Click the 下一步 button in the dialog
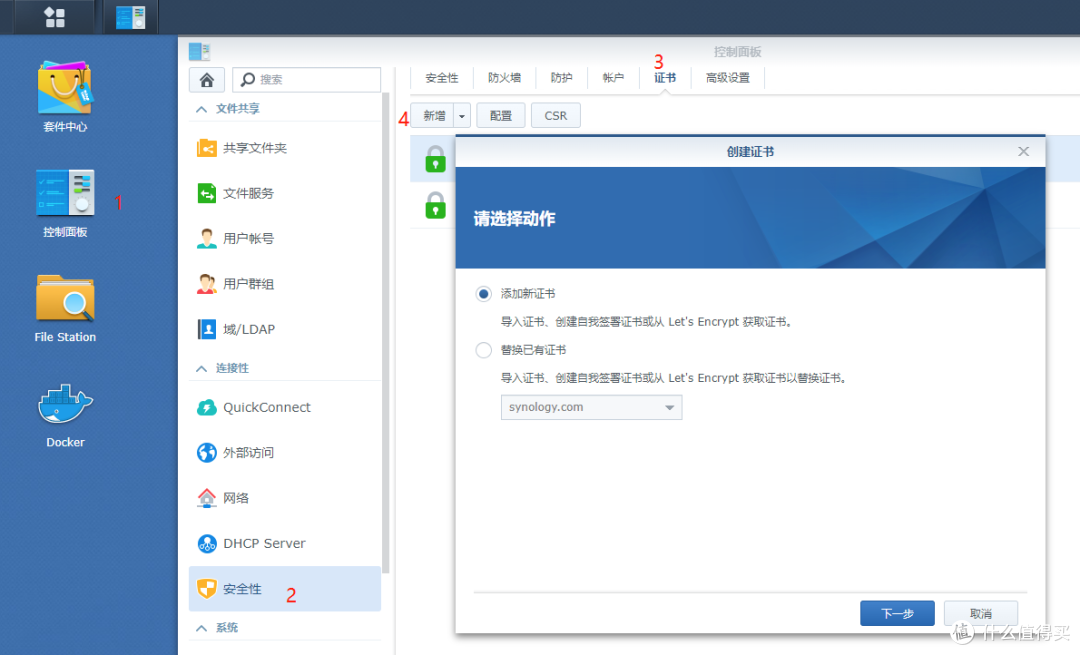 (896, 613)
